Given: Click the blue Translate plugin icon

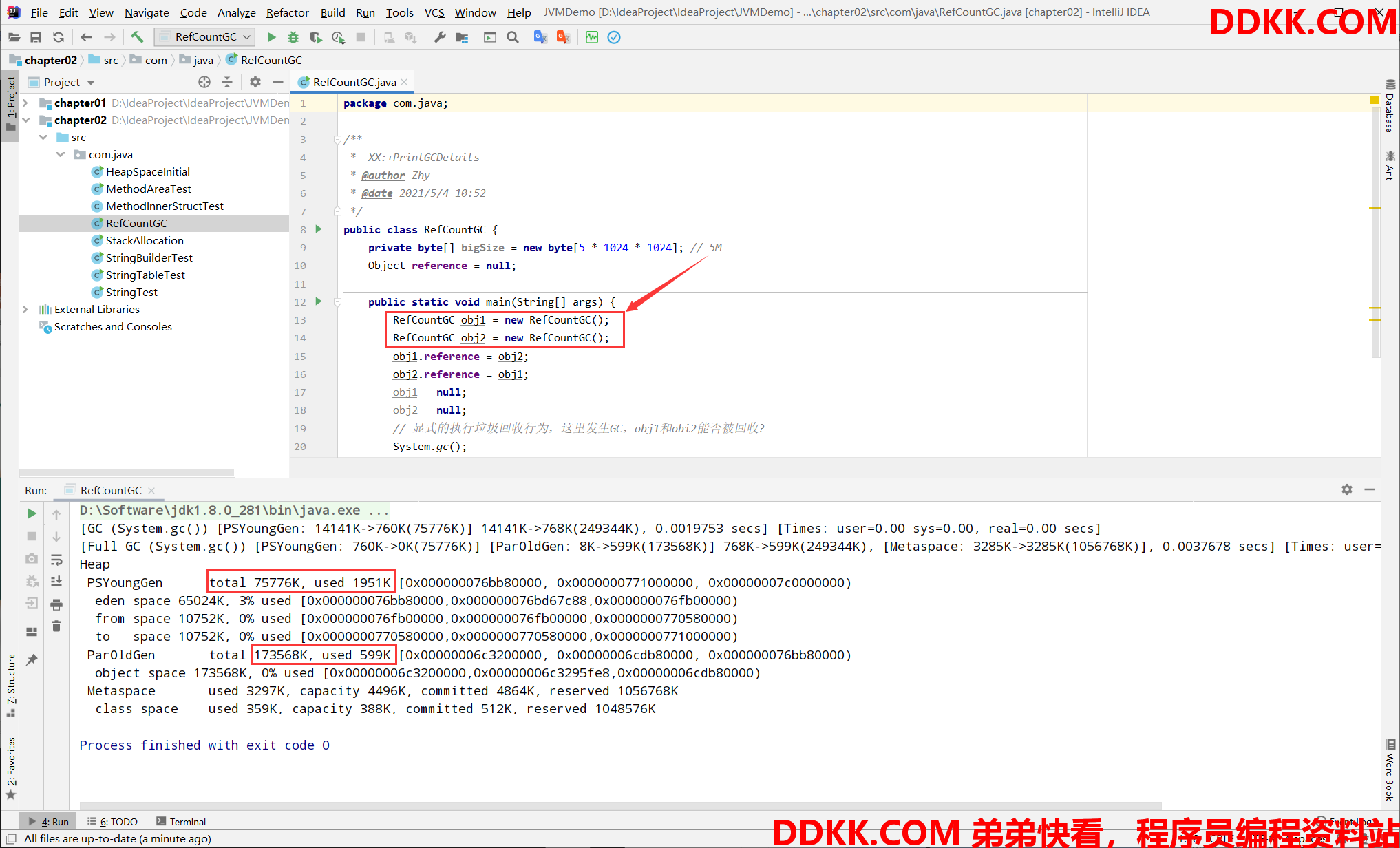Looking at the screenshot, I should [541, 37].
